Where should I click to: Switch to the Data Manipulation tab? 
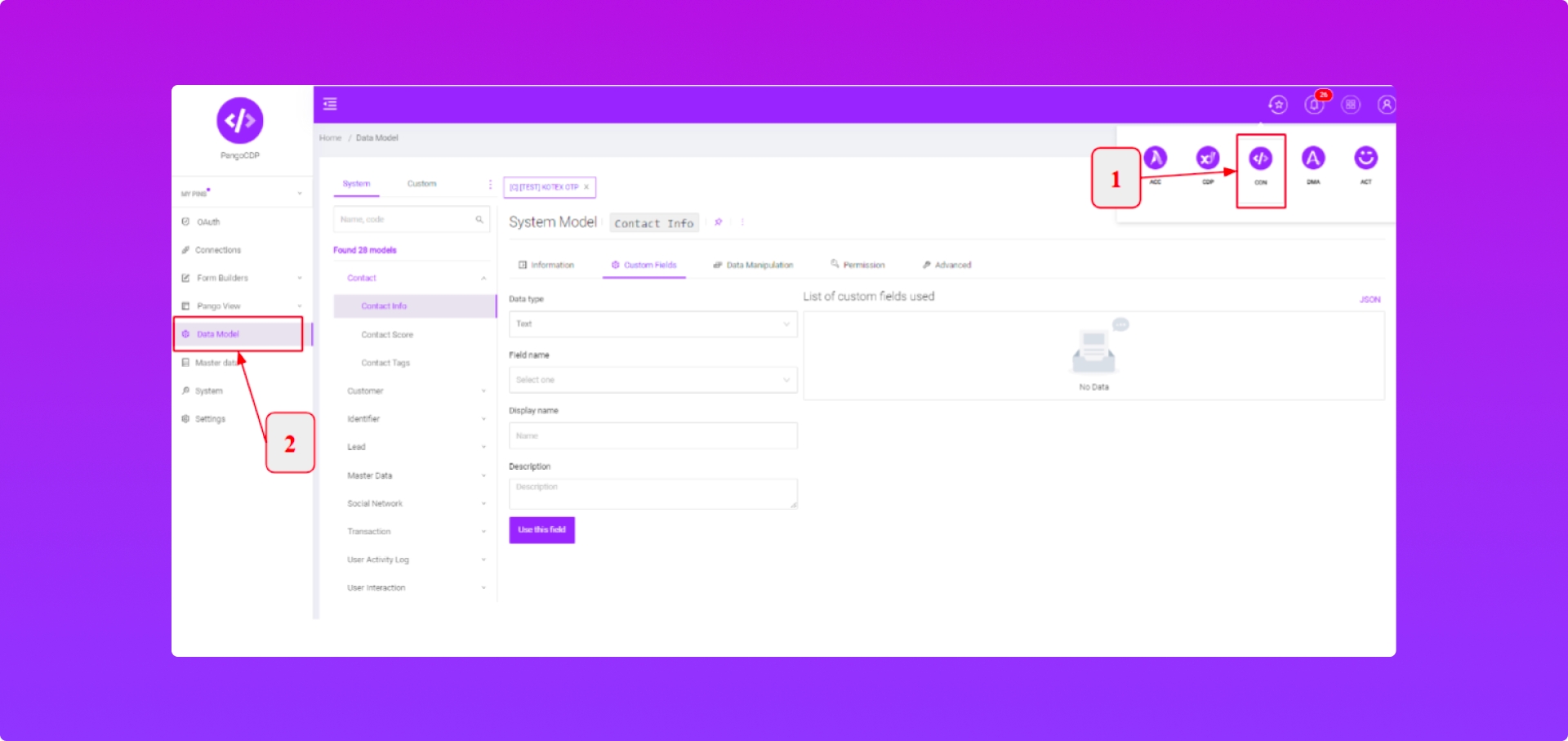point(753,266)
